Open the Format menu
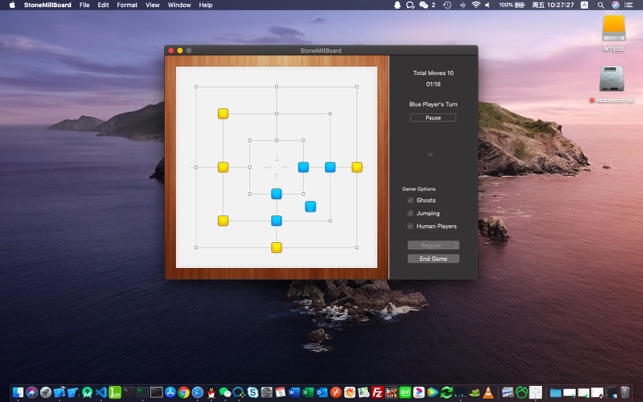The width and height of the screenshot is (643, 402). point(127,5)
